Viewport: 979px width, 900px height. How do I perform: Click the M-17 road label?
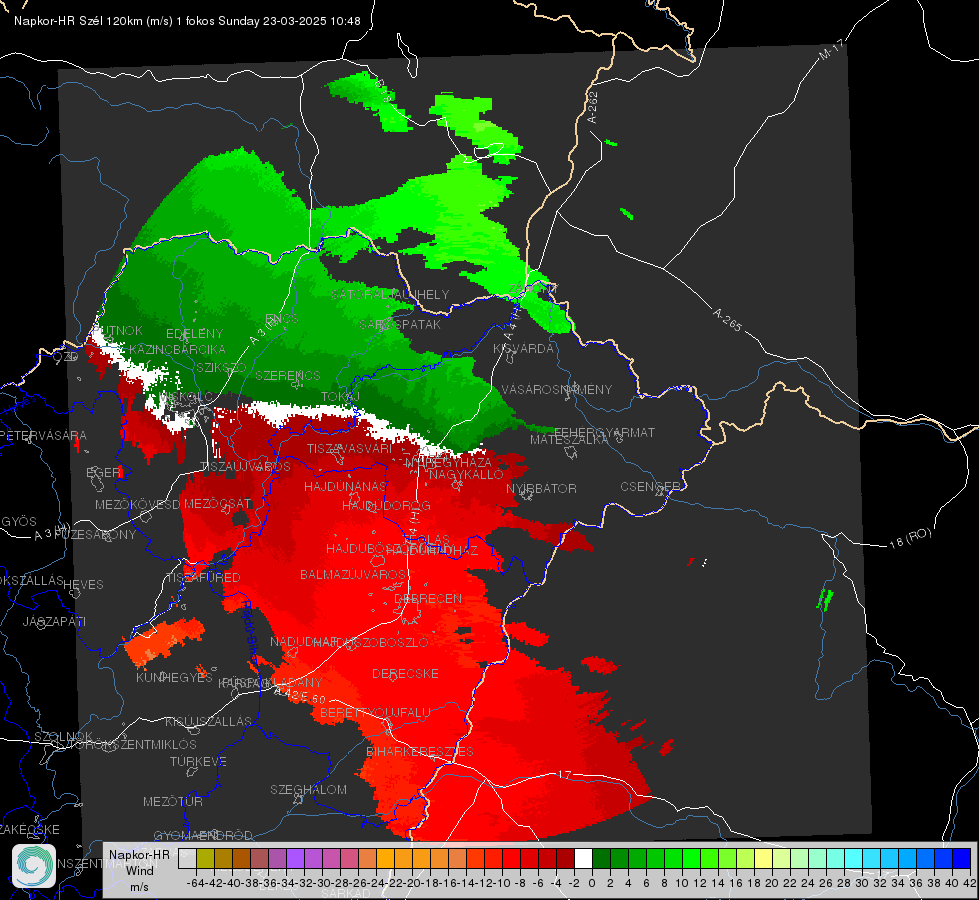click(x=831, y=50)
